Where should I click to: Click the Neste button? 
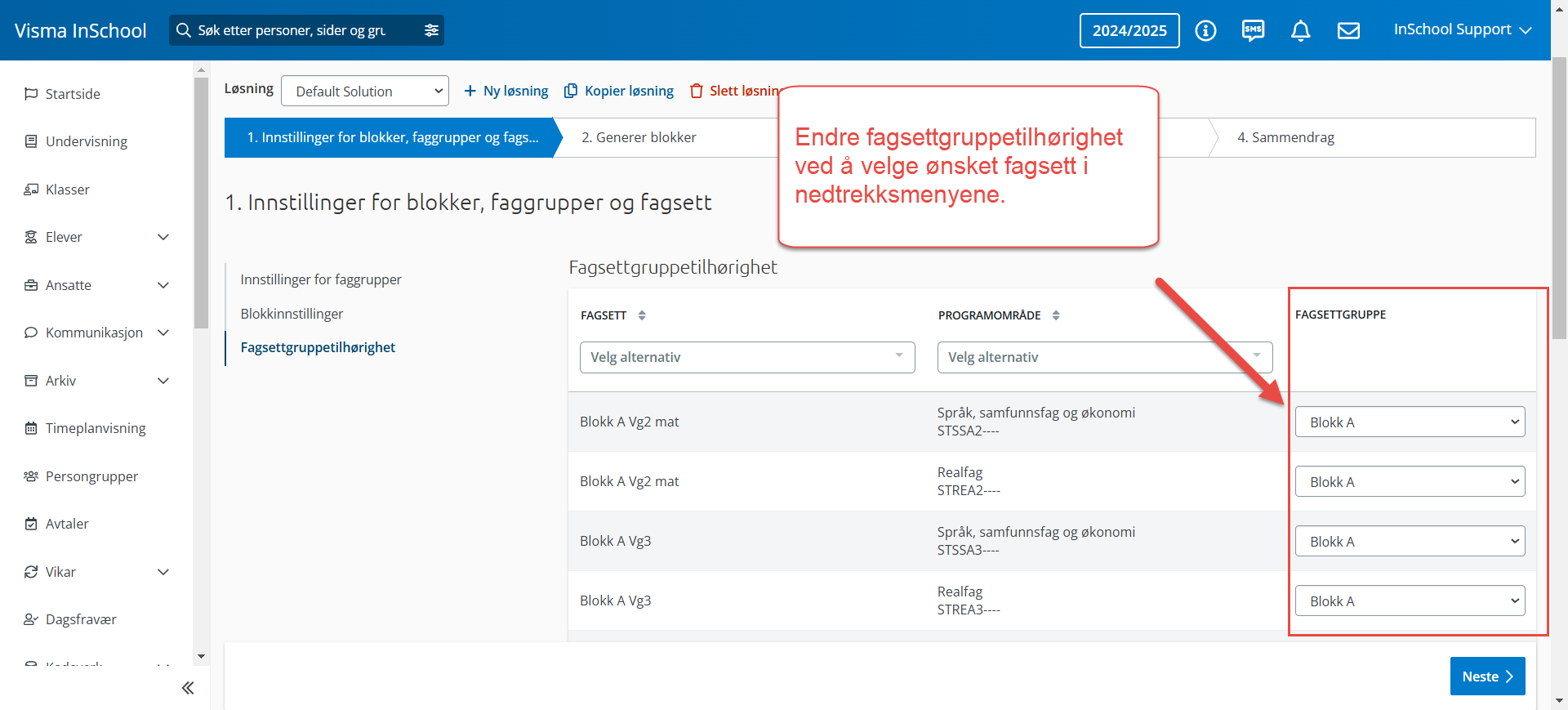pos(1487,677)
